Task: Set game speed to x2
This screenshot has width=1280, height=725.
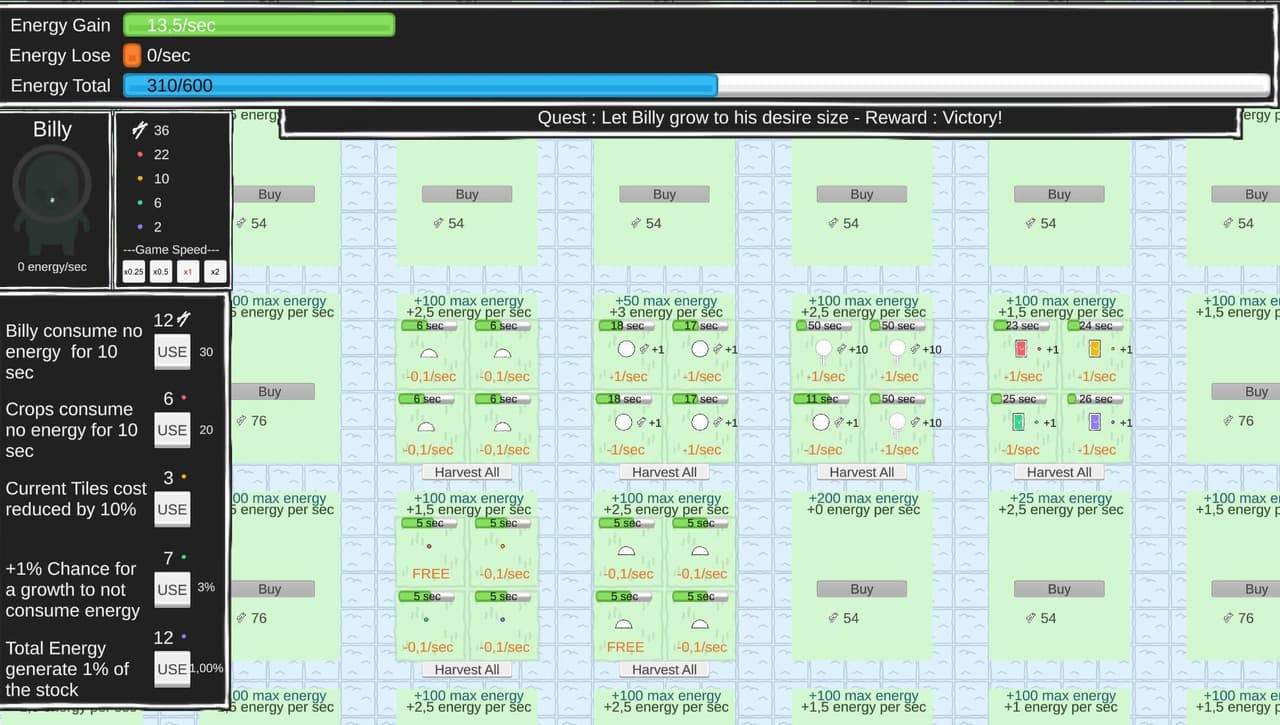Action: point(215,271)
